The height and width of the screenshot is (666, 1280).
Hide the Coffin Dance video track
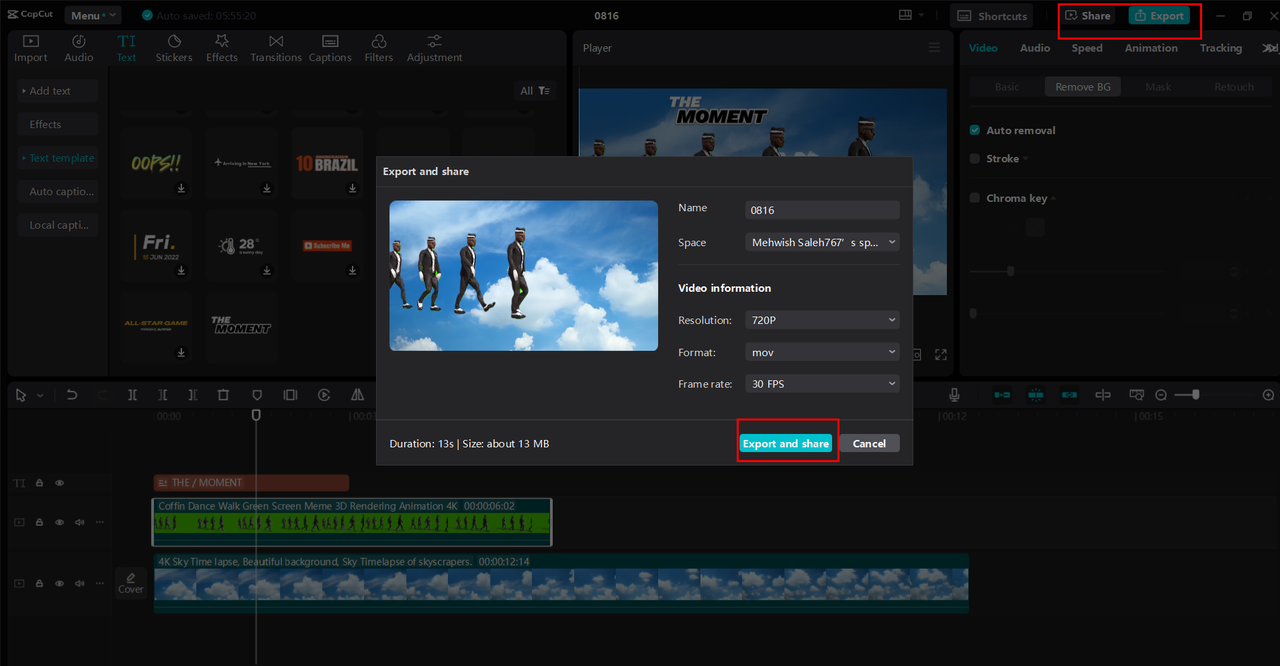click(59, 522)
